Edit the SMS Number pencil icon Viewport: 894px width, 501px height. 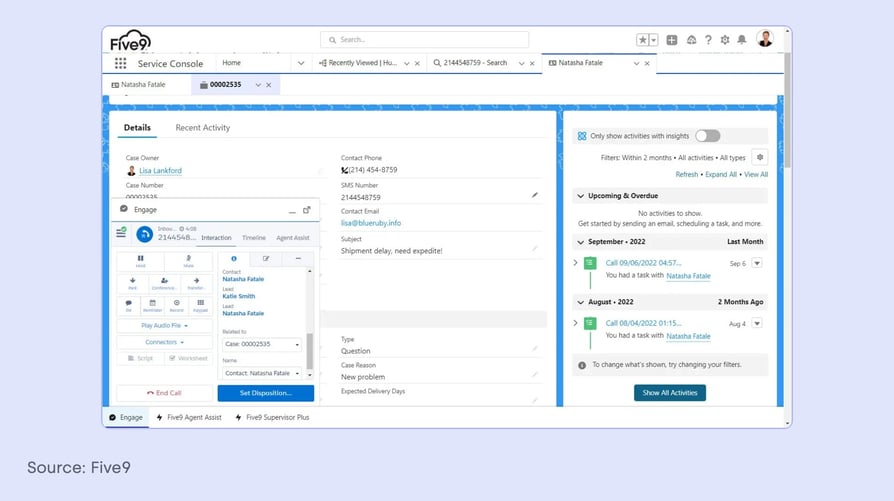click(x=535, y=195)
